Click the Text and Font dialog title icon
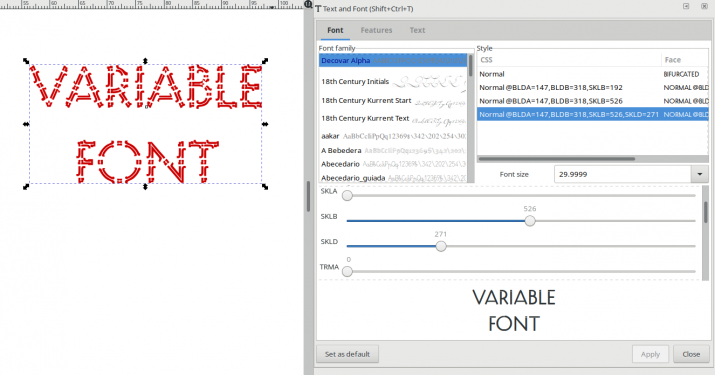The height and width of the screenshot is (375, 715). click(318, 9)
